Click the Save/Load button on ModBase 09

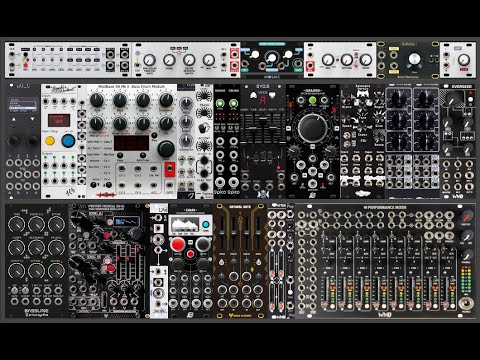click(x=143, y=156)
